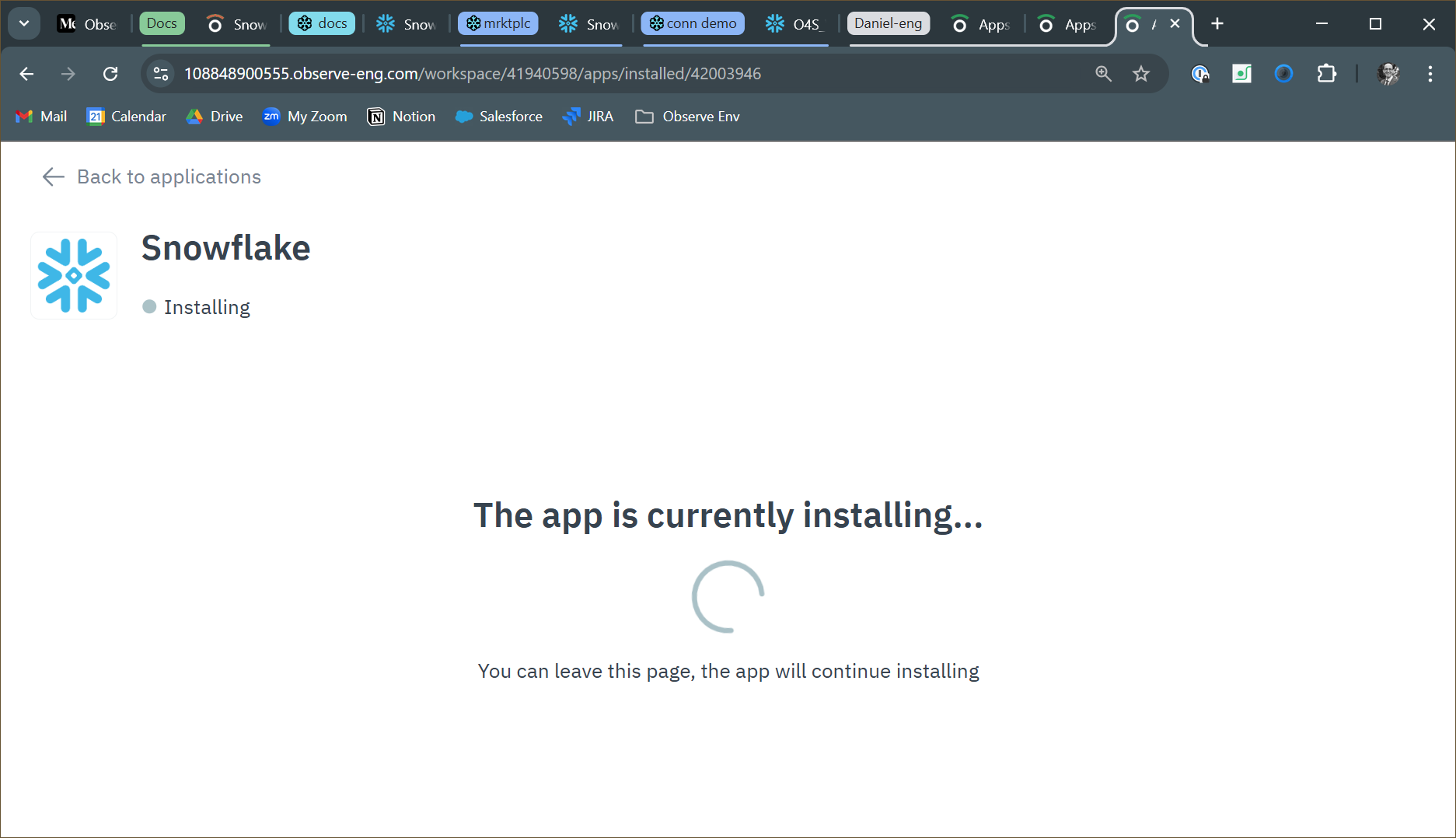The image size is (1456, 838).
Task: Click Back to applications link
Action: pos(169,177)
